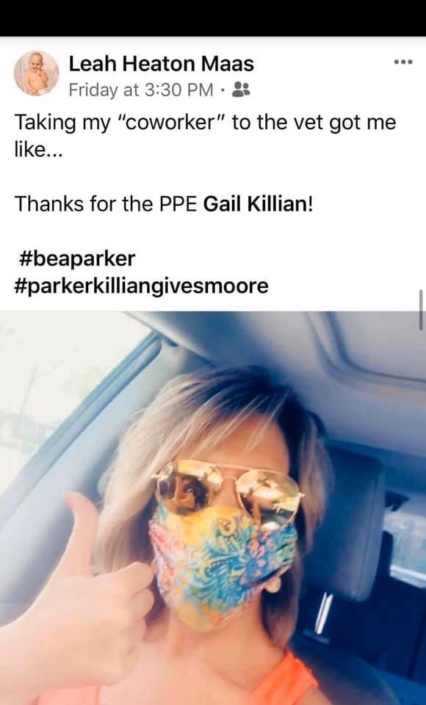Tap the black bar above the post

pyautogui.click(x=213, y=18)
